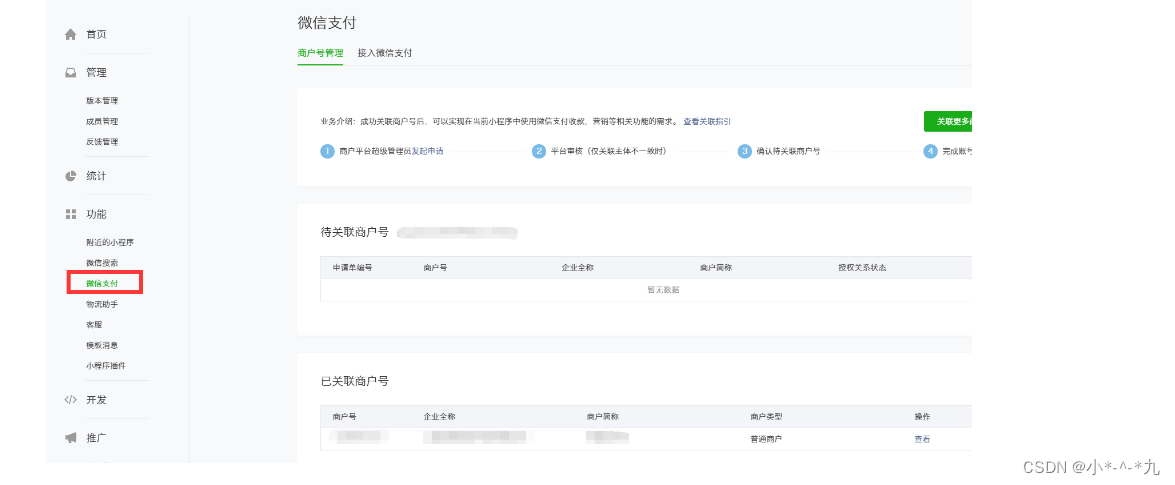Click the 企业全称 header in 待关联商户号 table
The width and height of the screenshot is (1175, 485).
pyautogui.click(x=578, y=268)
